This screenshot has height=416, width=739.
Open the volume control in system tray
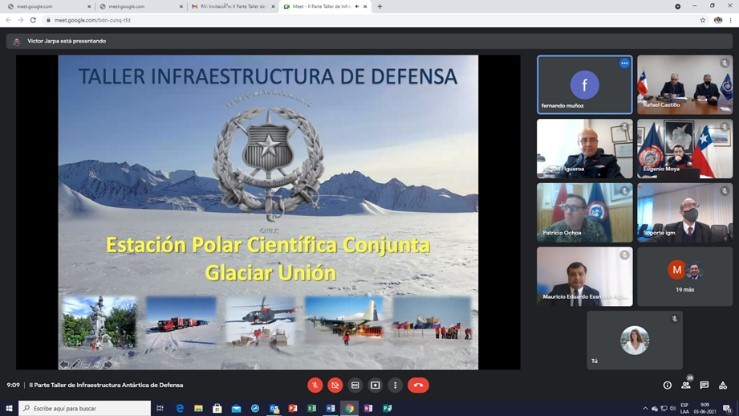673,408
